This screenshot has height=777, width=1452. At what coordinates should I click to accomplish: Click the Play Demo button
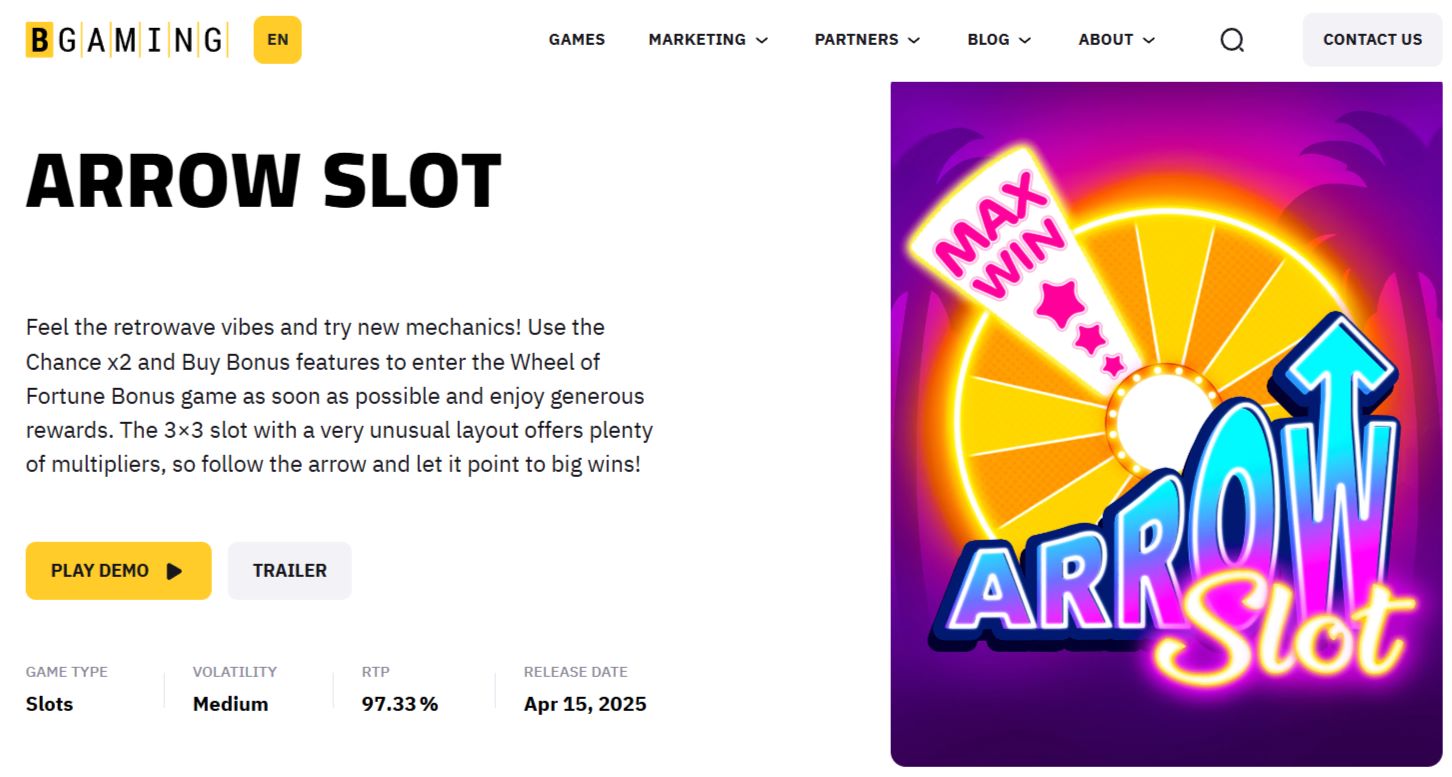click(x=118, y=570)
